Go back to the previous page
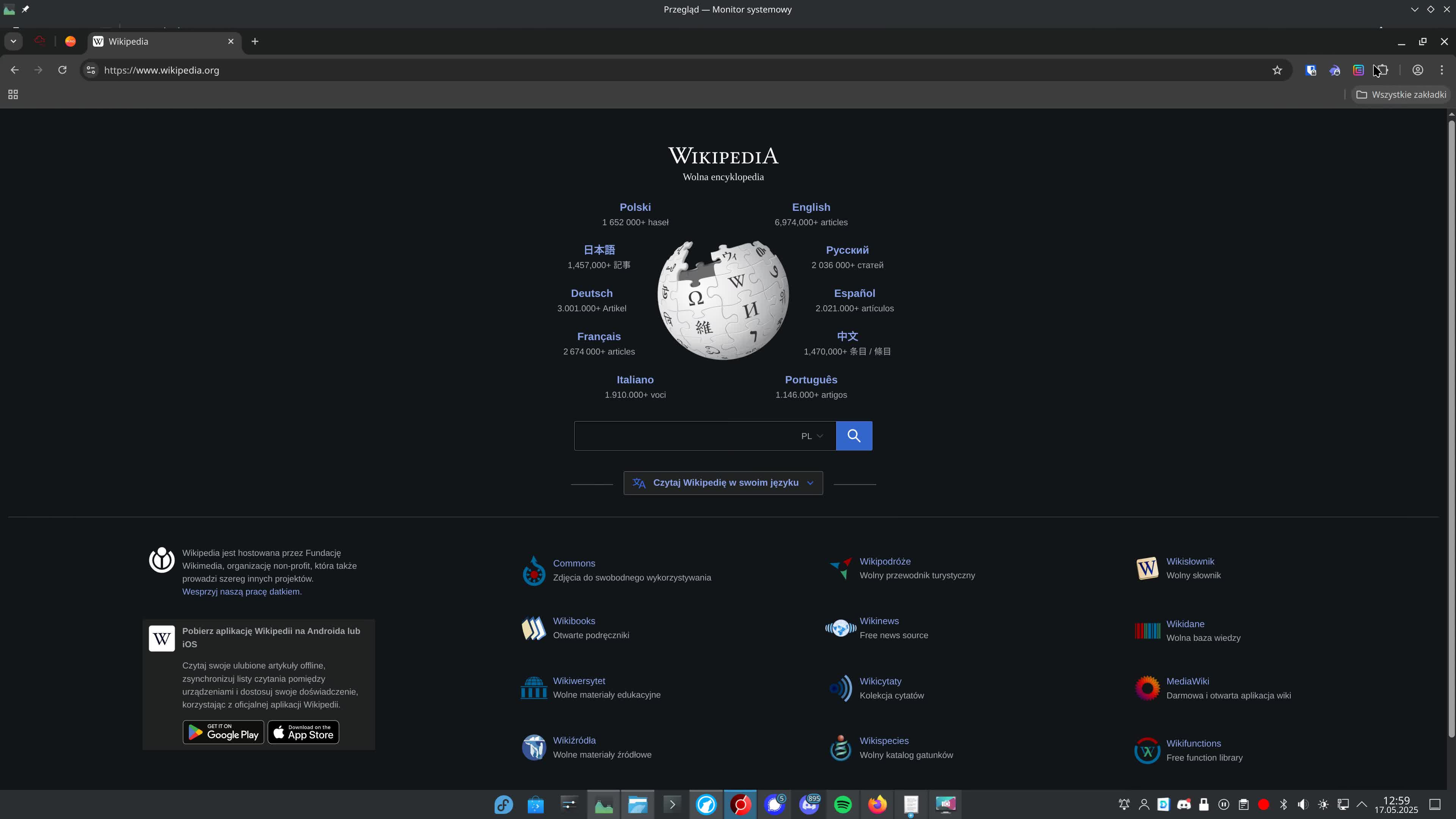The image size is (1456, 819). click(x=15, y=70)
